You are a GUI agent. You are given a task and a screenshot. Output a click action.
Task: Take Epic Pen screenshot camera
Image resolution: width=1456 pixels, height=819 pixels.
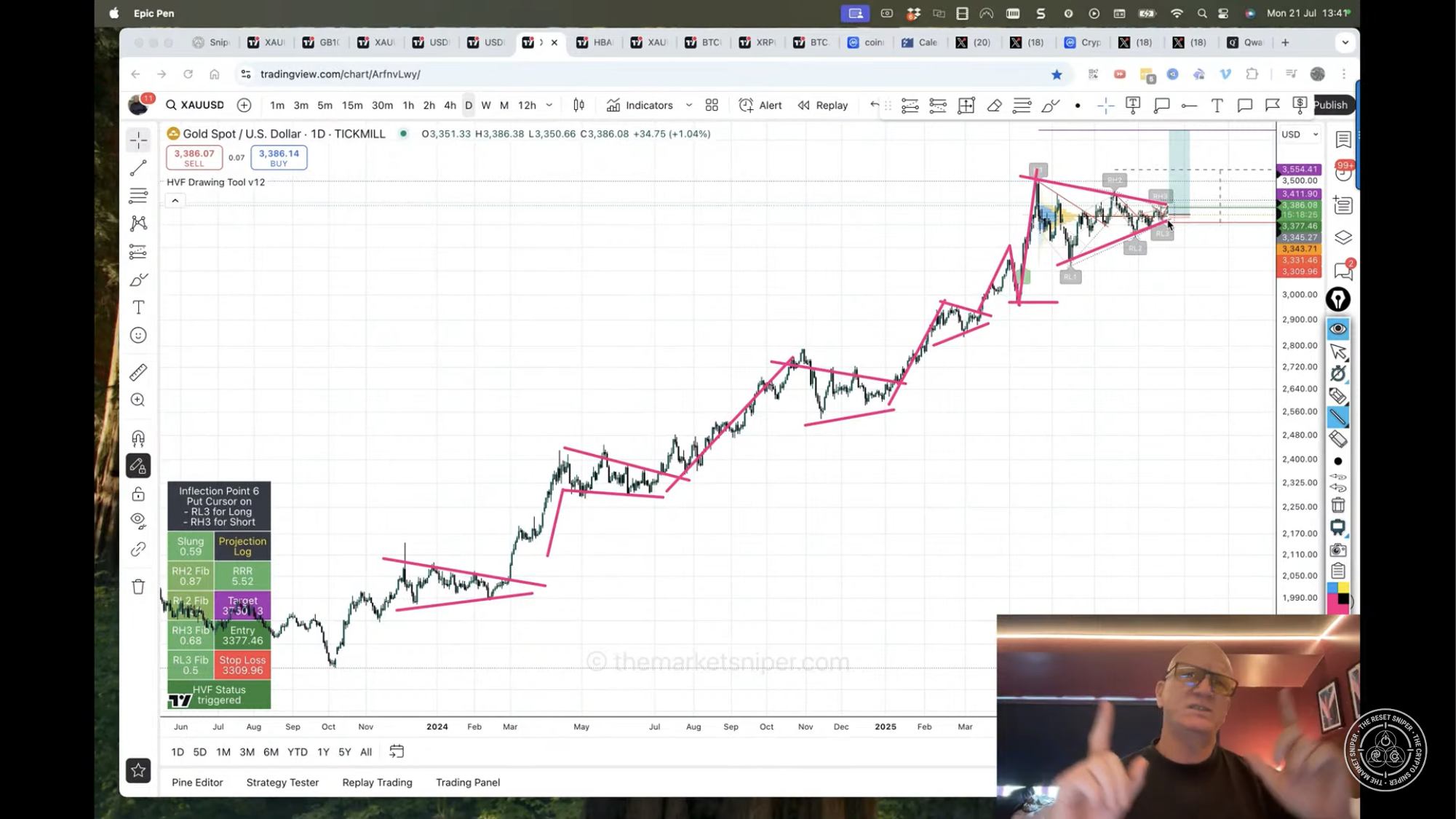coord(1337,550)
